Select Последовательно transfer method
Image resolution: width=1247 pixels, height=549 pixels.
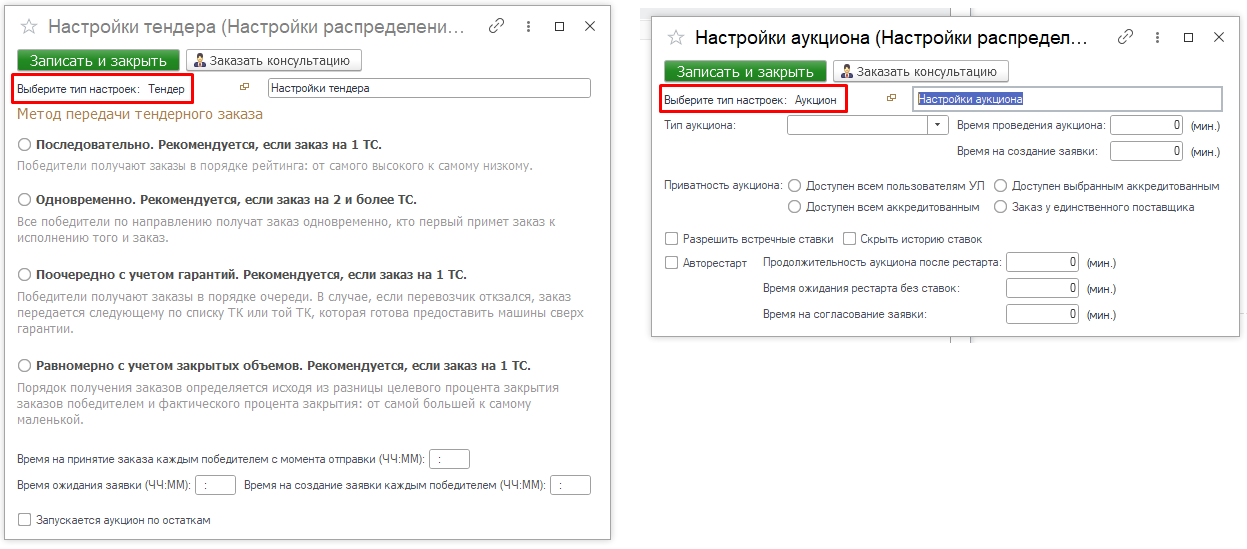(25, 145)
